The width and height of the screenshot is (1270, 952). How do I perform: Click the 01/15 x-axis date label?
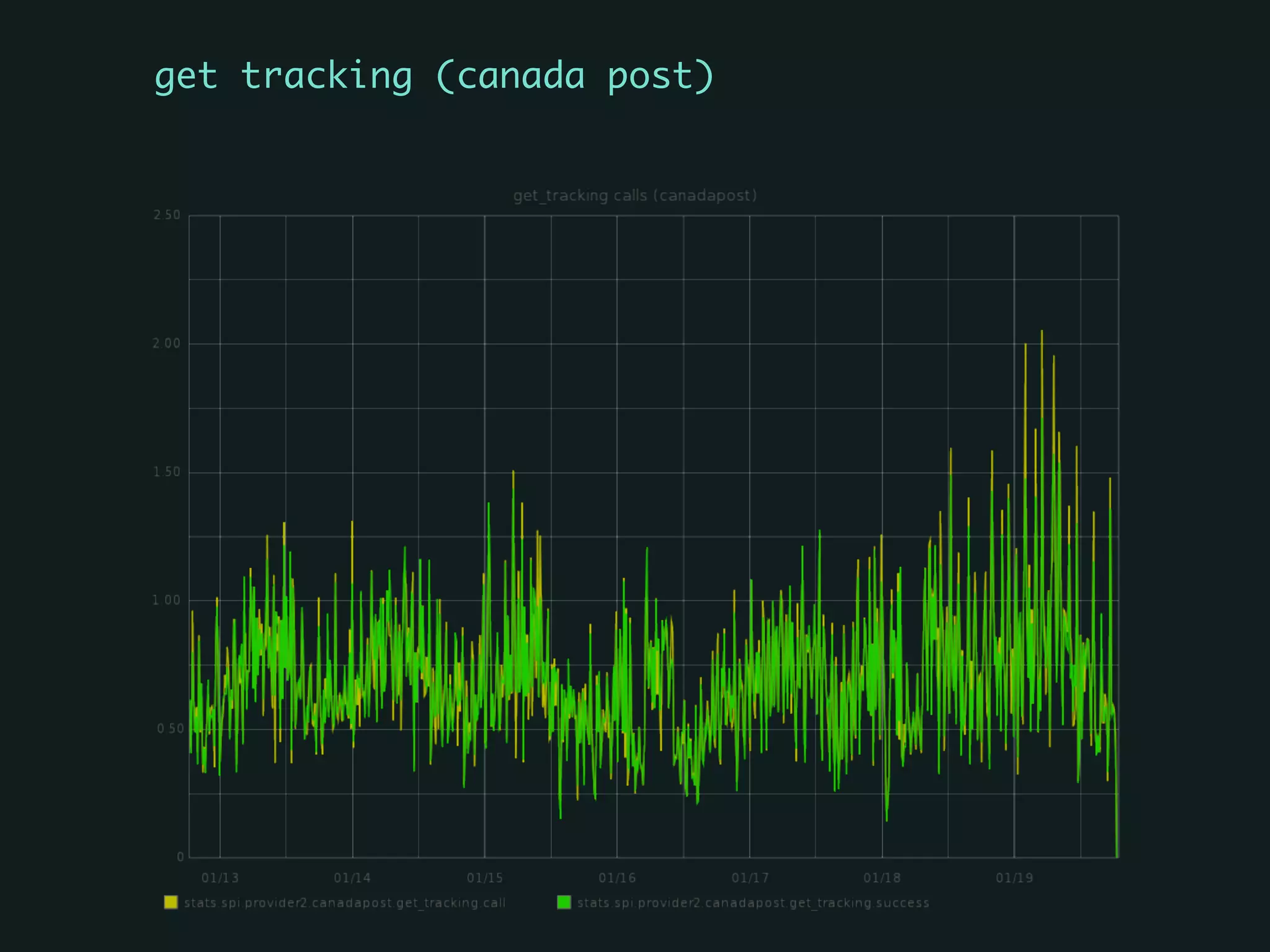(x=485, y=878)
